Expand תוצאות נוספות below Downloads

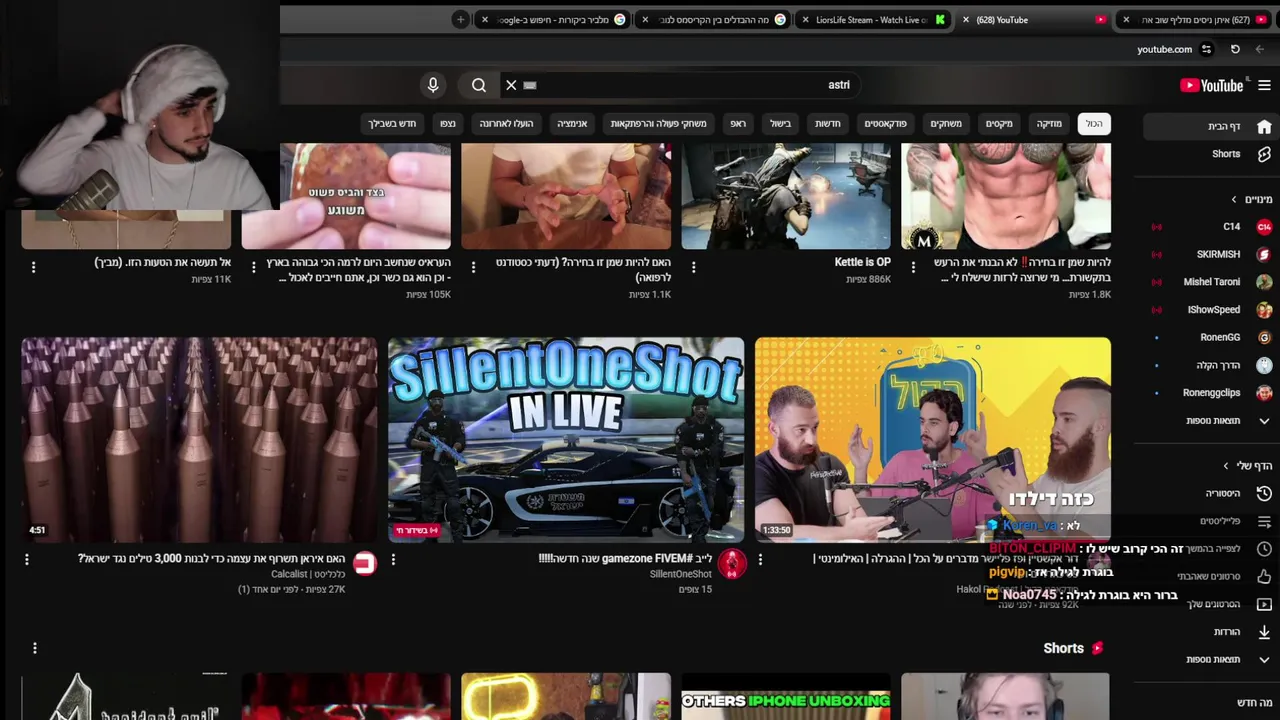click(1207, 659)
